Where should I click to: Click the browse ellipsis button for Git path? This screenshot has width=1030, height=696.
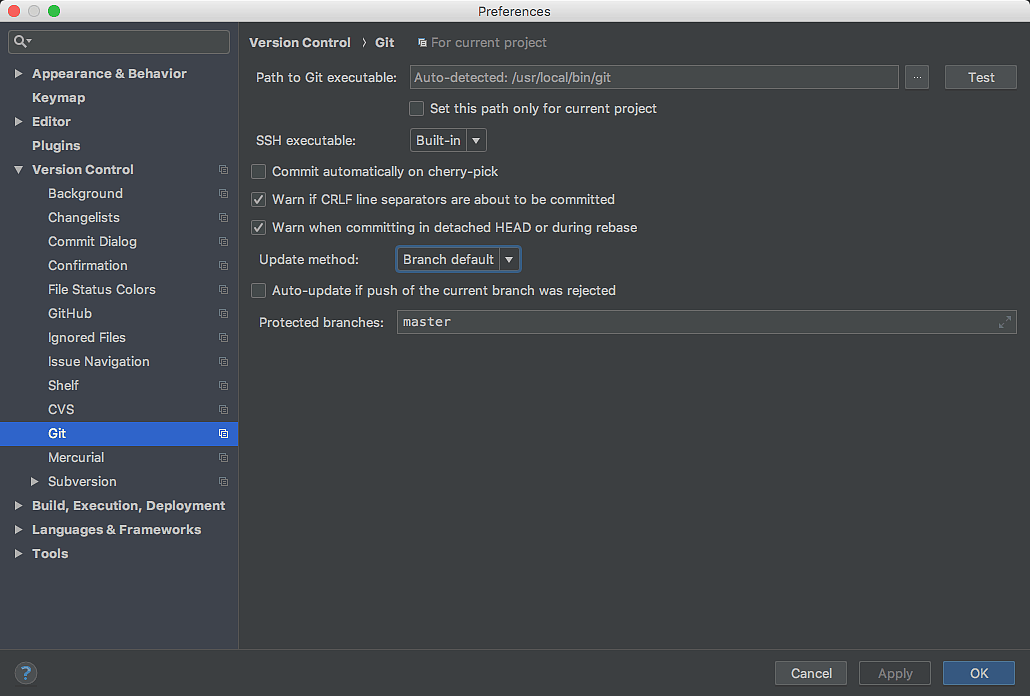pyautogui.click(x=917, y=77)
